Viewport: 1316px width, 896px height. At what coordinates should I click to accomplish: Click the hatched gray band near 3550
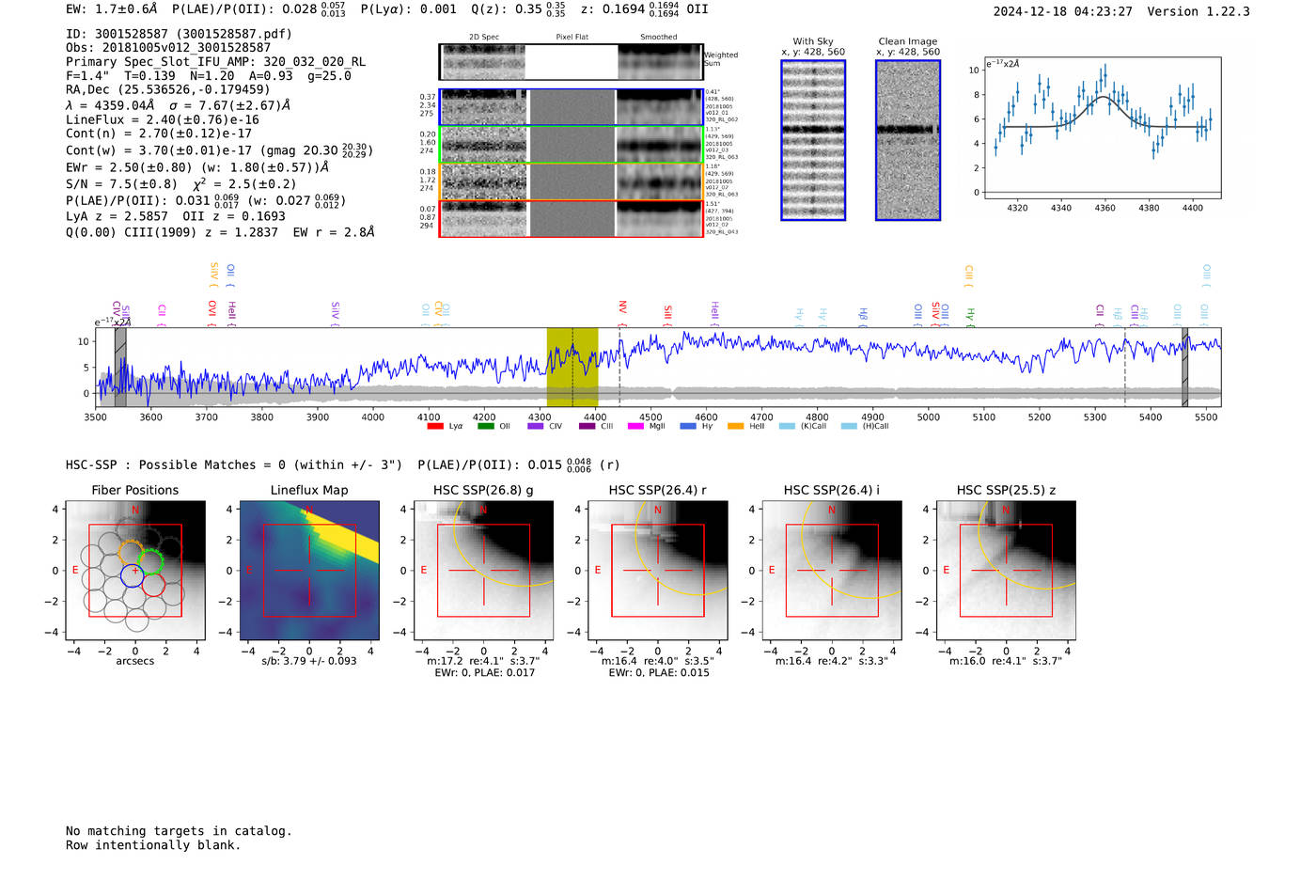(x=120, y=367)
